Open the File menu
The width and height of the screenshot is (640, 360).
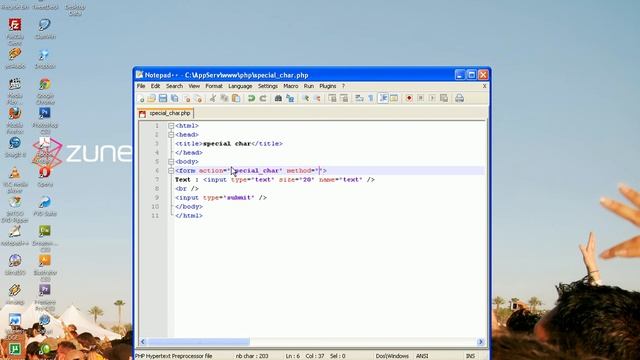tap(141, 86)
